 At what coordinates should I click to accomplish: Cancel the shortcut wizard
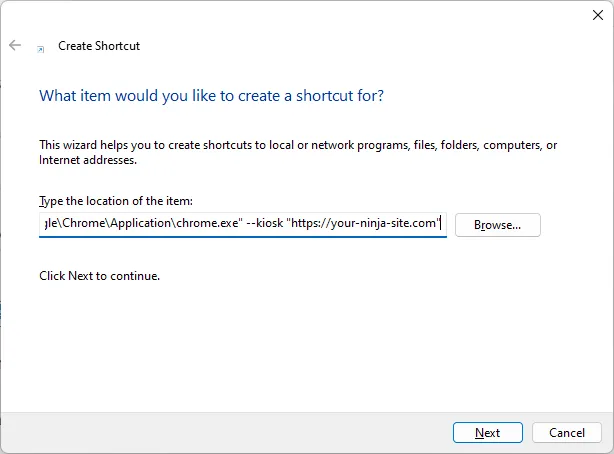(567, 432)
